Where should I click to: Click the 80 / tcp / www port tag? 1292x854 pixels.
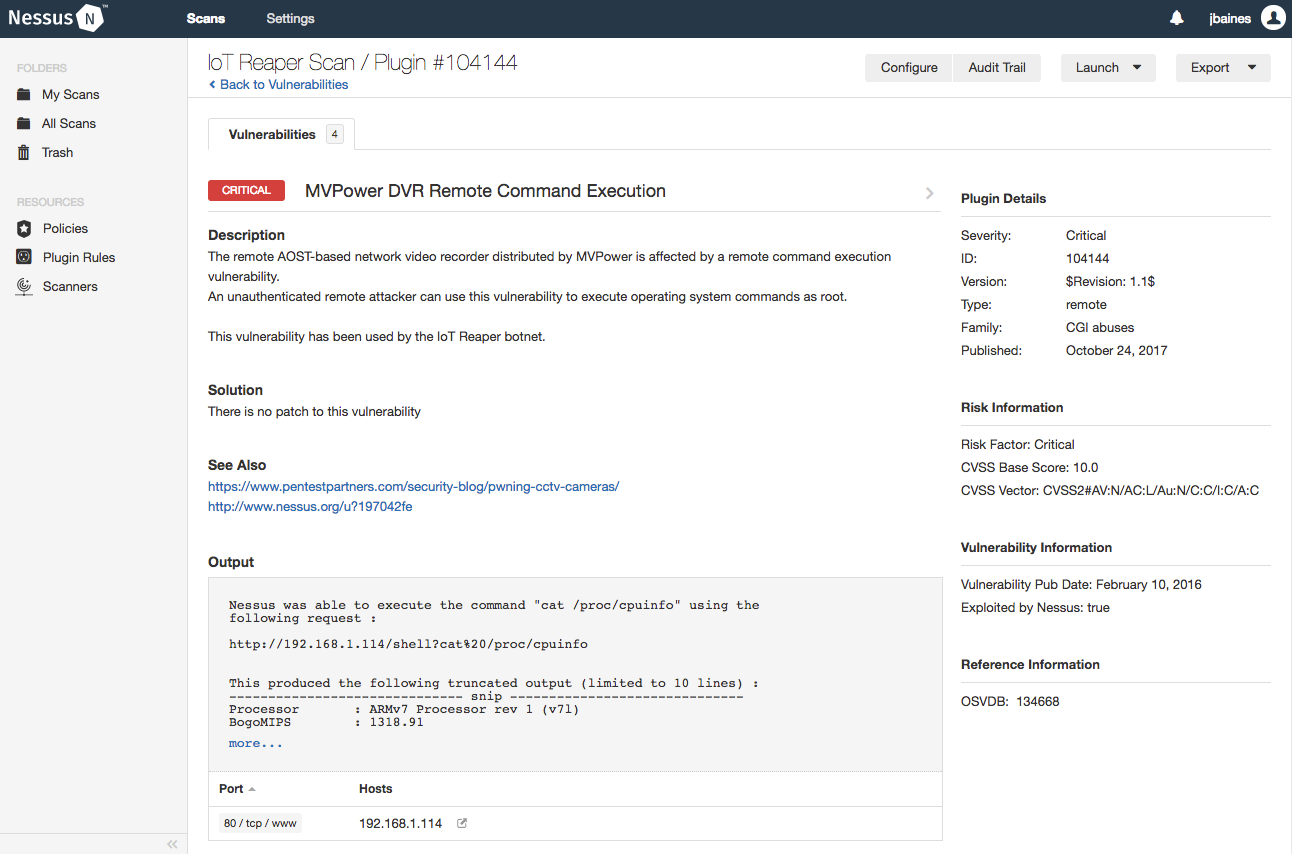point(260,824)
